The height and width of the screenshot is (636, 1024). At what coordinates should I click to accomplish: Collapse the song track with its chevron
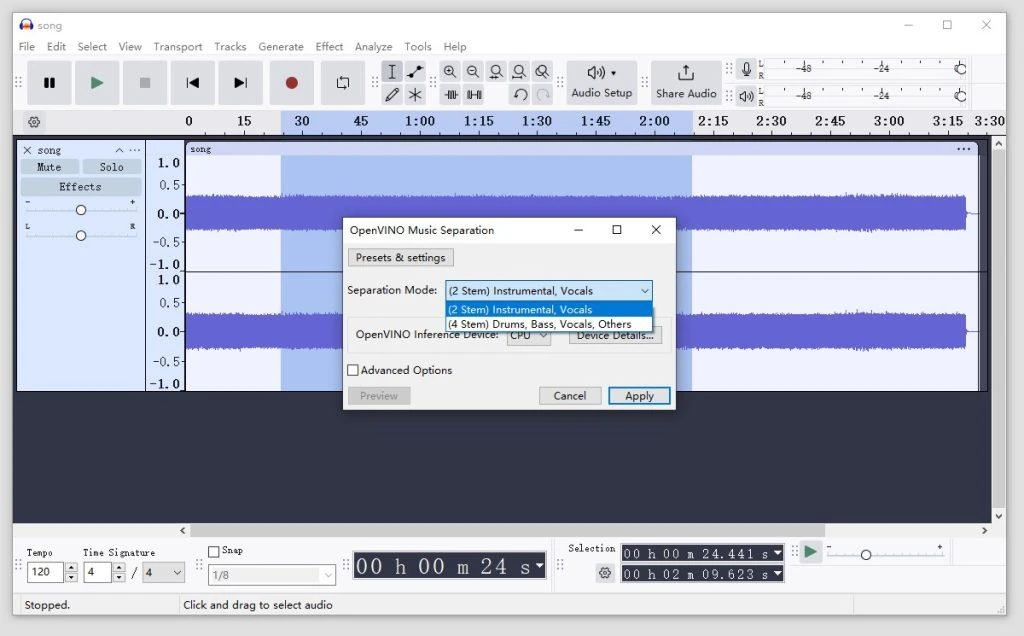[118, 149]
